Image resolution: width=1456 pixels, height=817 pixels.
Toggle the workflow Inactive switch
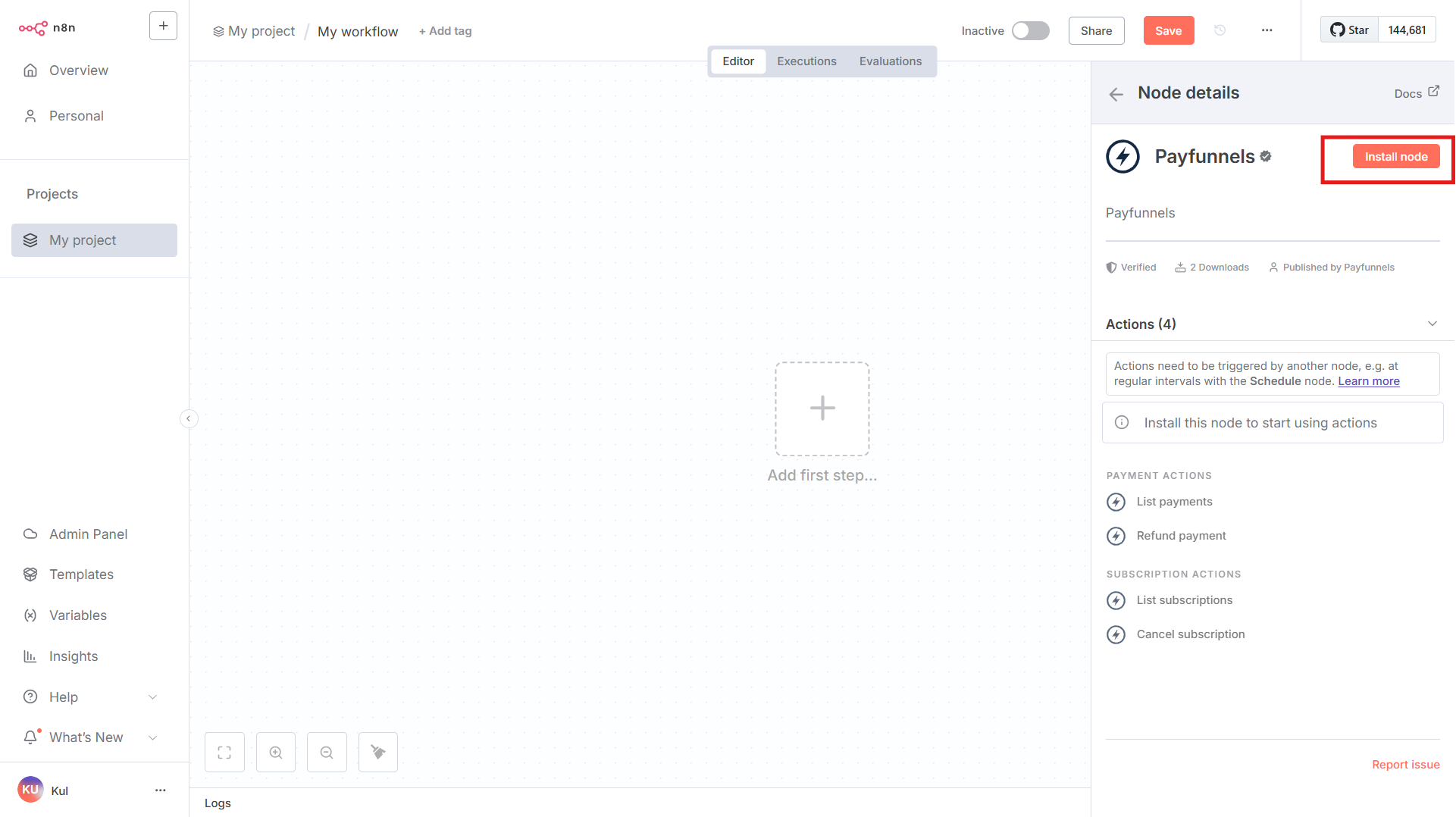pyautogui.click(x=1031, y=30)
